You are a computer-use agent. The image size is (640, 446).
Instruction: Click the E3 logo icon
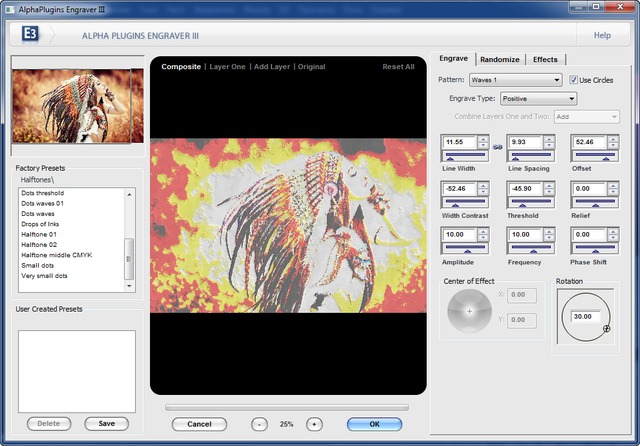tap(31, 35)
